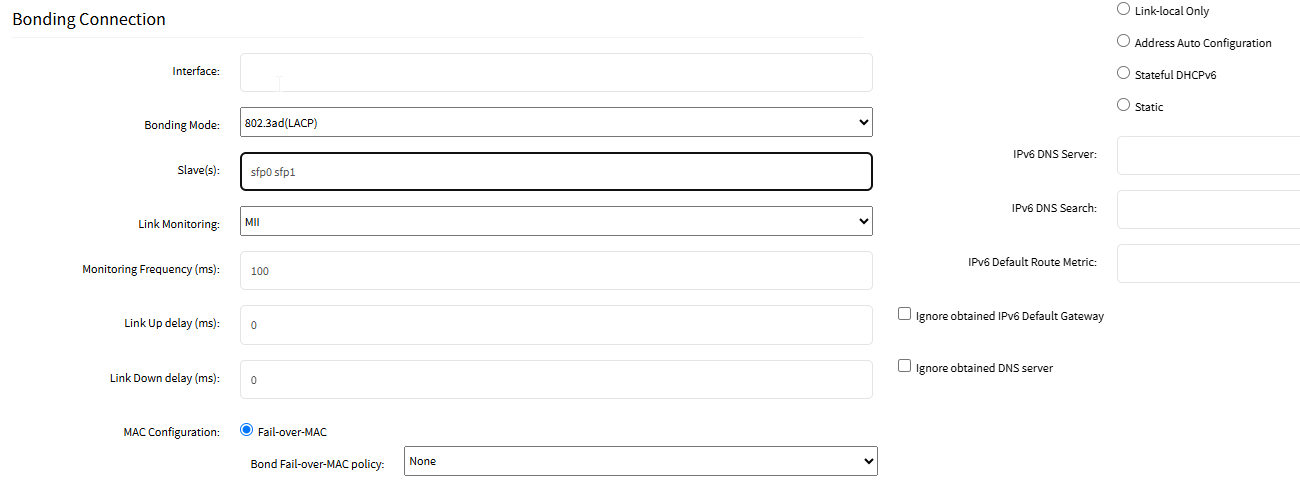Select the Fail-over-MAC radio button
Screen dimensions: 1300x488
[x=247, y=431]
